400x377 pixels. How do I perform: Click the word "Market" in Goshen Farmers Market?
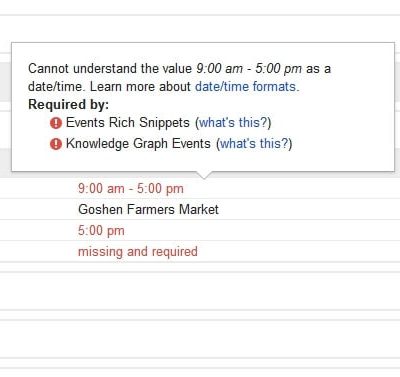click(199, 209)
